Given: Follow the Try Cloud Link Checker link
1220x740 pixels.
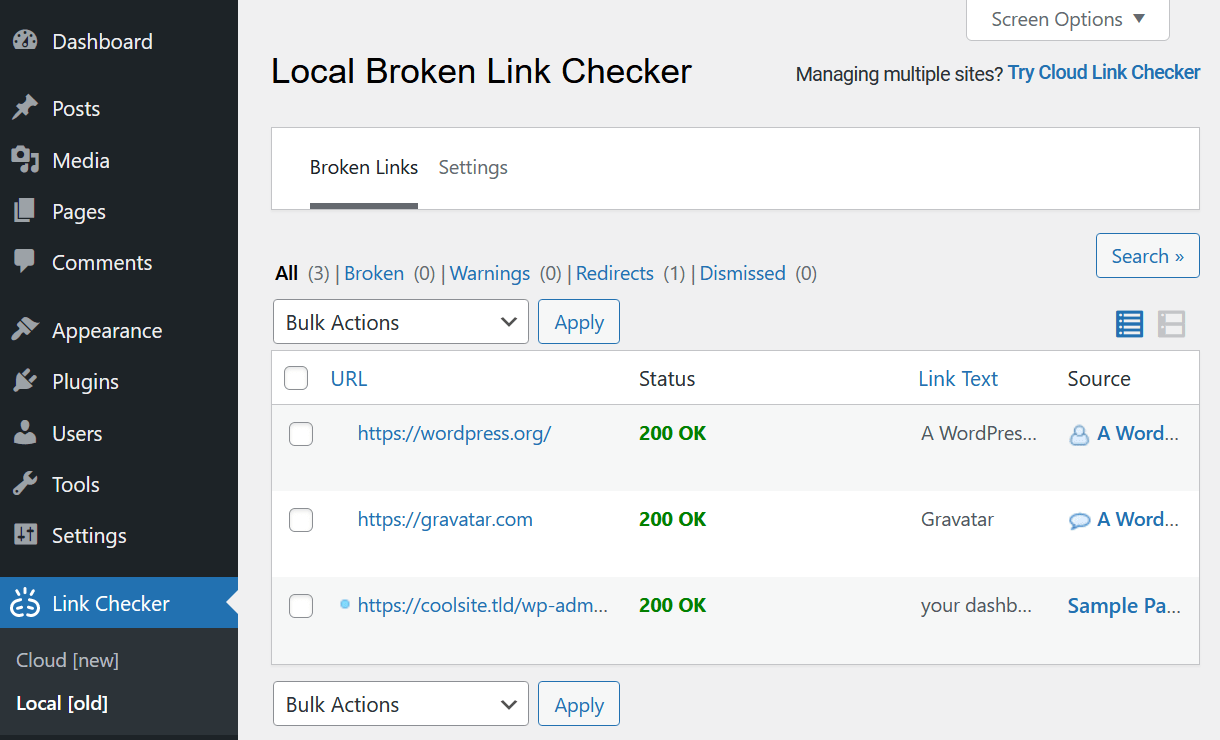Looking at the screenshot, I should point(1104,72).
